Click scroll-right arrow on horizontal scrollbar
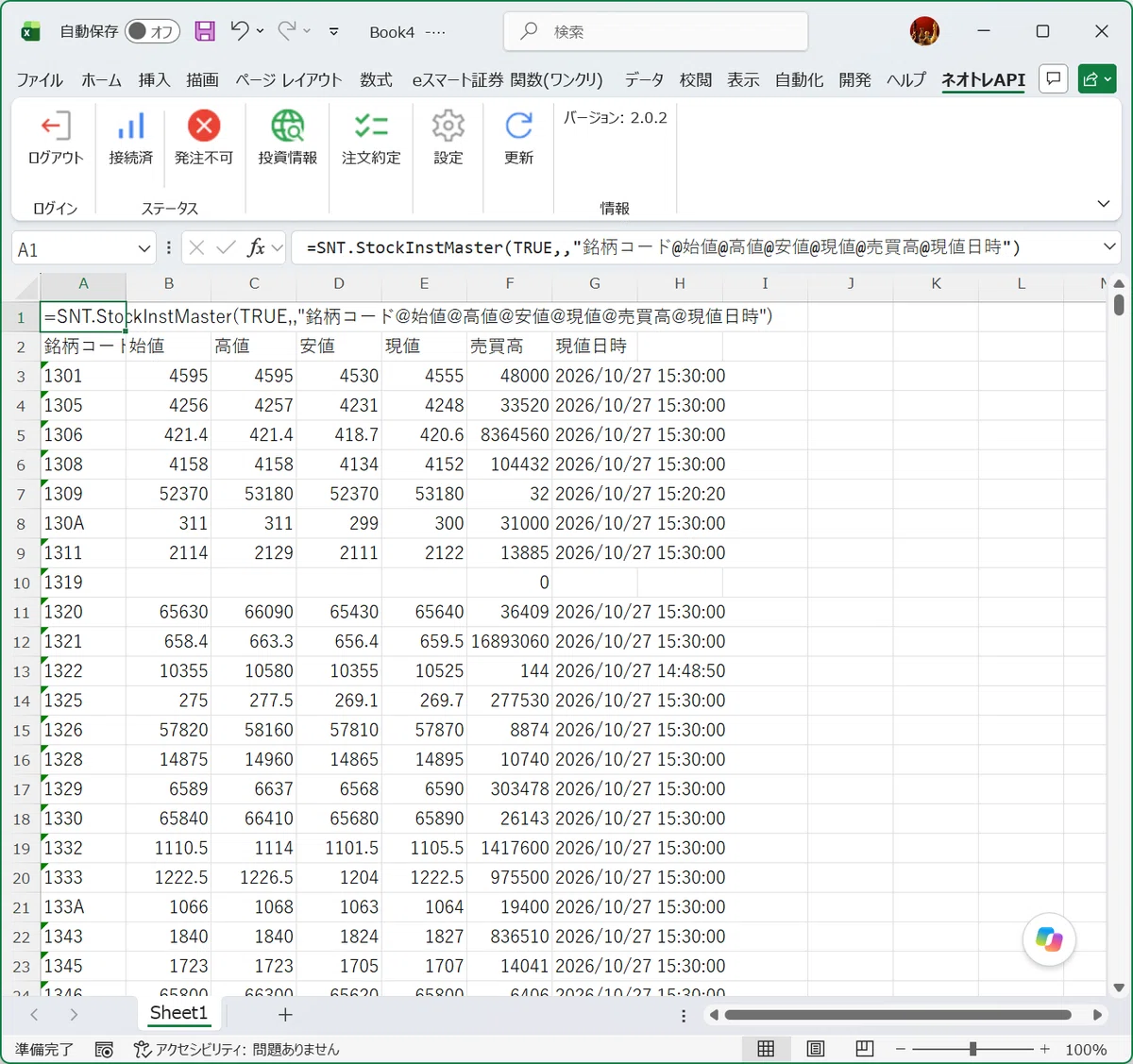This screenshot has height=1064, width=1133. click(x=1097, y=1015)
